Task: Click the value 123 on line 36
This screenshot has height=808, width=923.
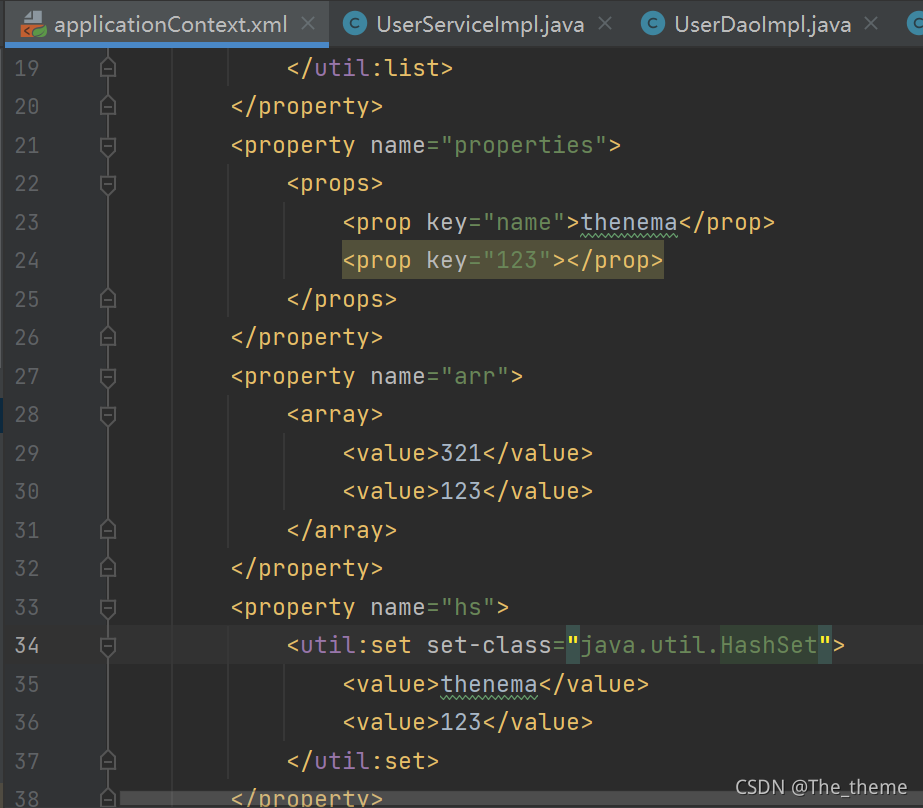Action: click(x=461, y=722)
